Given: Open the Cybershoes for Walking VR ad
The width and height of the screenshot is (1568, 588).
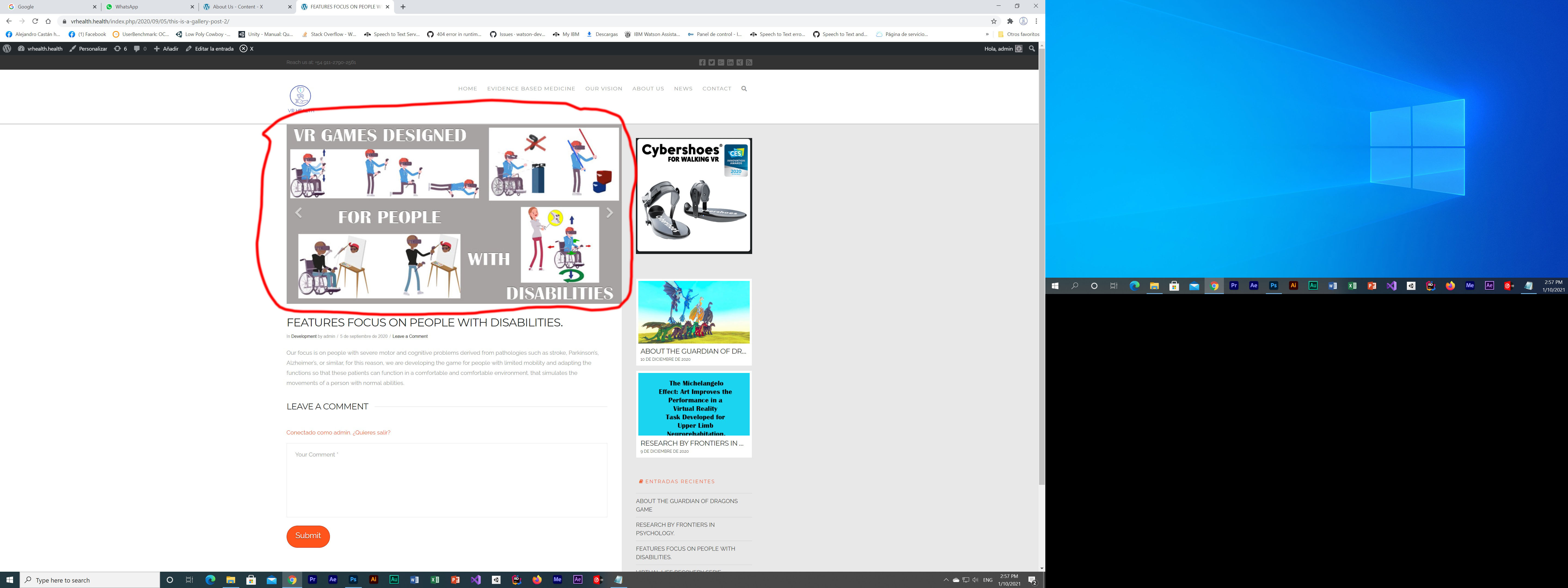Looking at the screenshot, I should click(694, 196).
